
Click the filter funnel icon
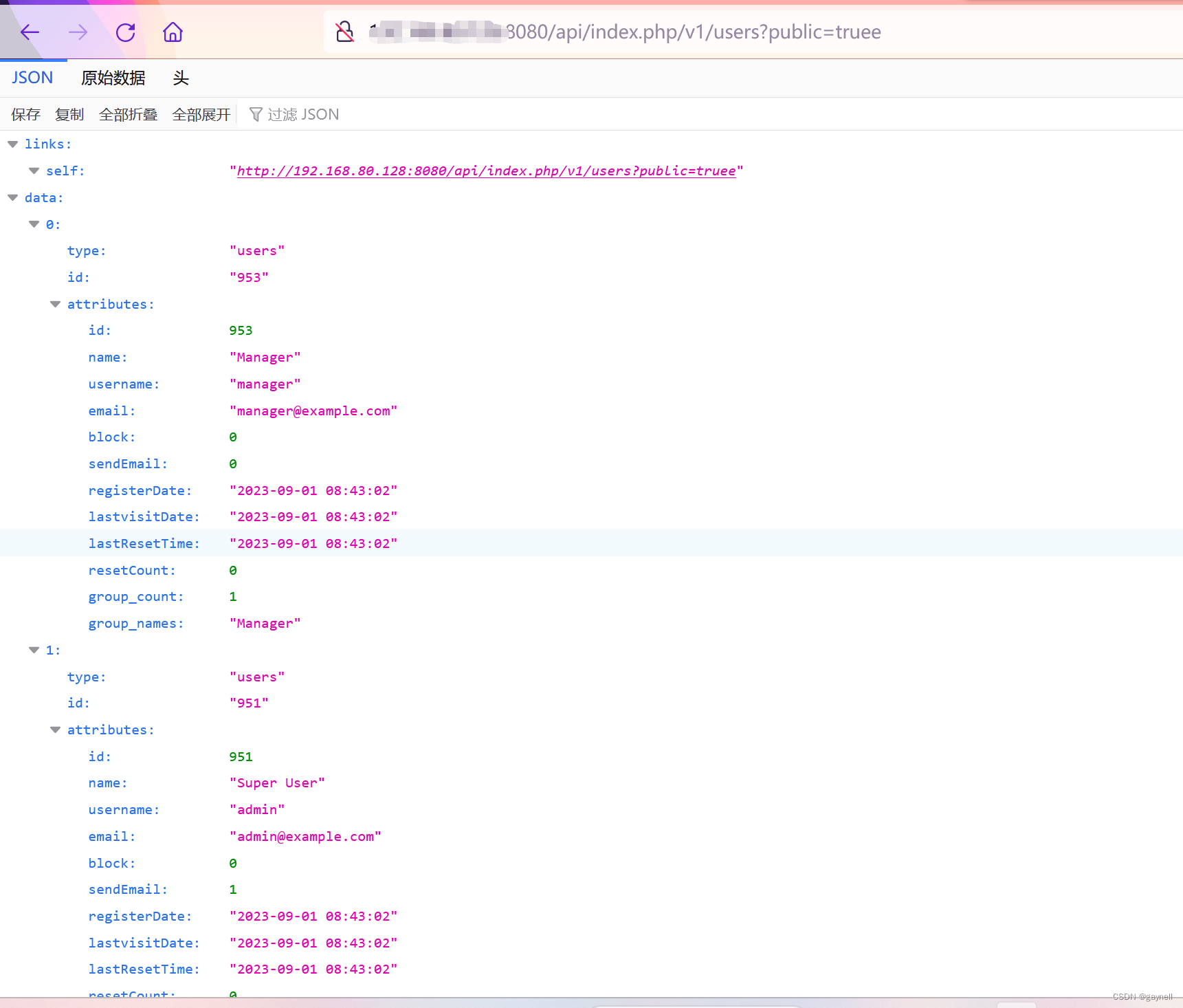pyautogui.click(x=256, y=114)
